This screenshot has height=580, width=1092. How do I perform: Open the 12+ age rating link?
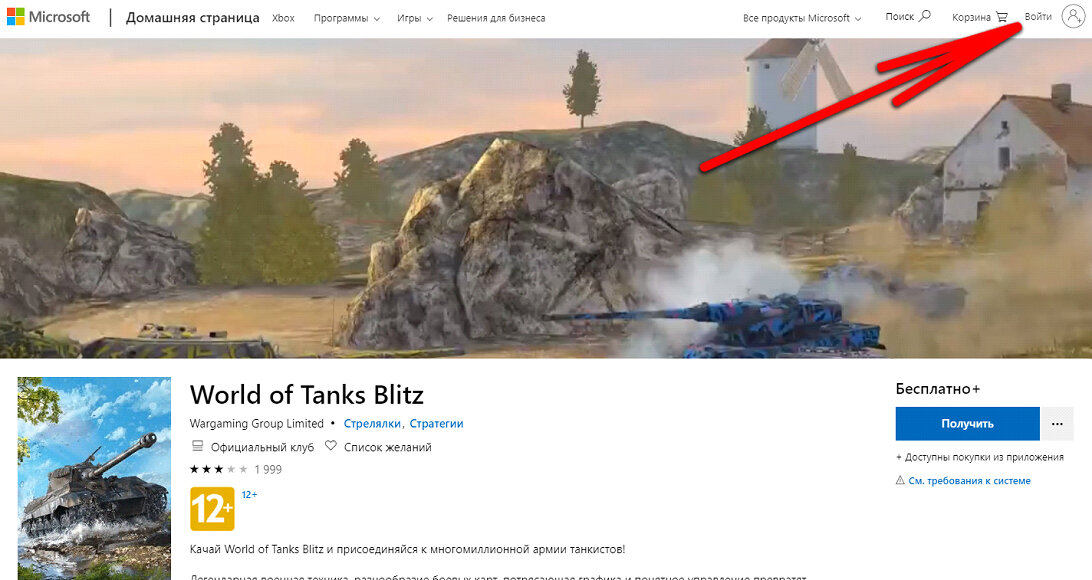(x=249, y=494)
